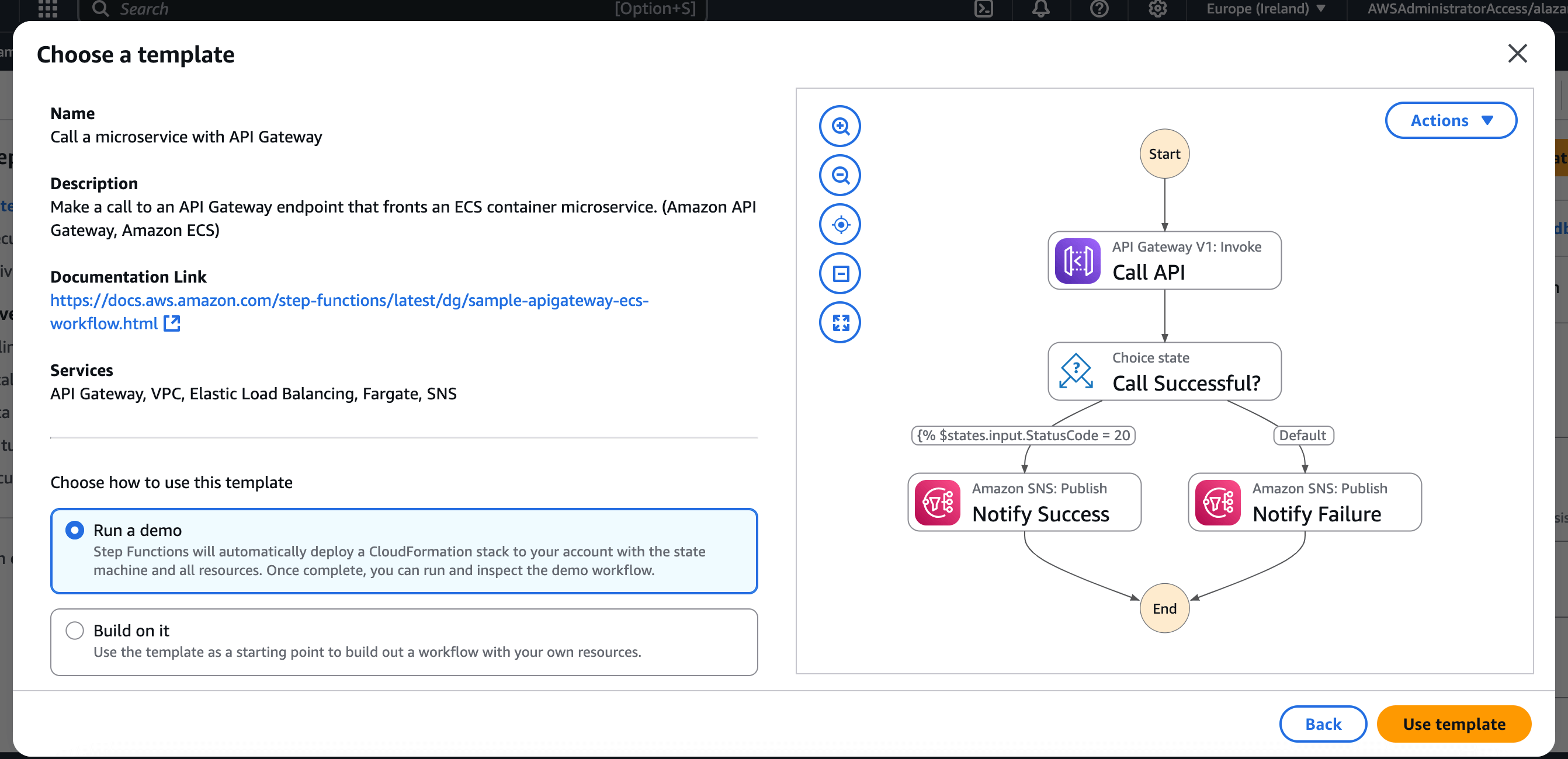Click the fullscreen expand arrows icon

pos(840,323)
